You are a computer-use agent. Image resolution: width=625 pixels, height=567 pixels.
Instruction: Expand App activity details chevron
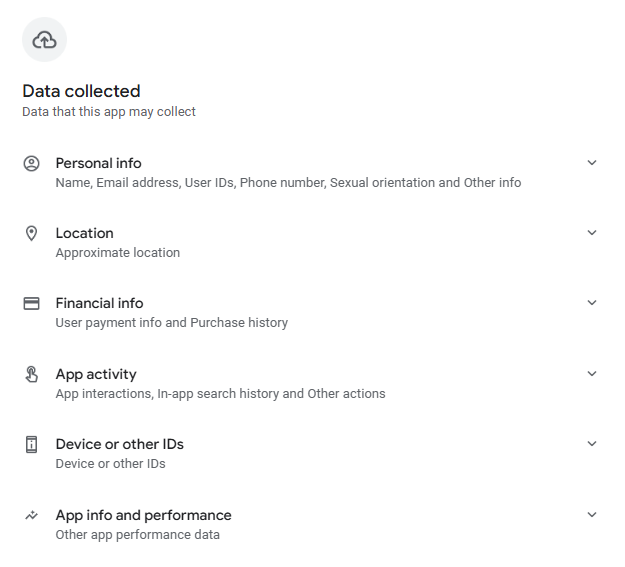pos(591,374)
